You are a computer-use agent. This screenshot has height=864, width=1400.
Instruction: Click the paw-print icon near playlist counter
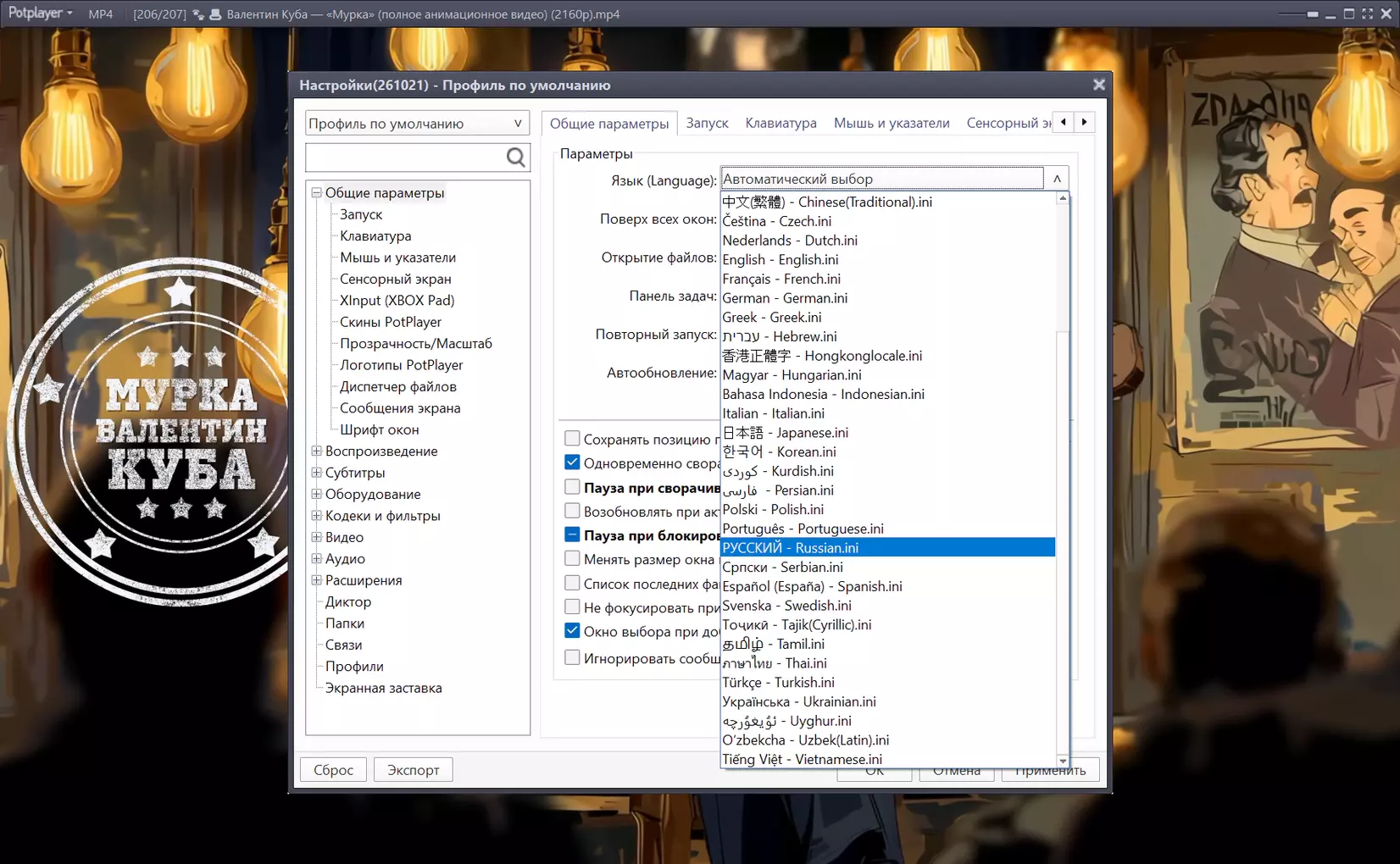coord(198,14)
